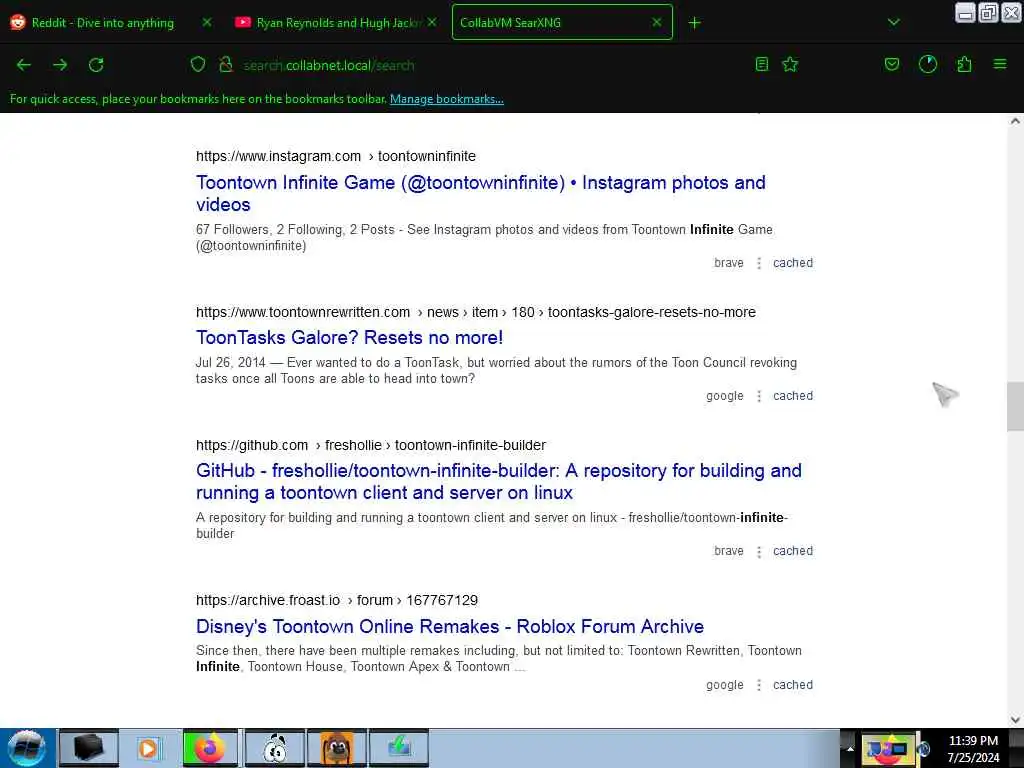Open the Firefox account circle icon
This screenshot has width=1024, height=768.
(x=927, y=64)
